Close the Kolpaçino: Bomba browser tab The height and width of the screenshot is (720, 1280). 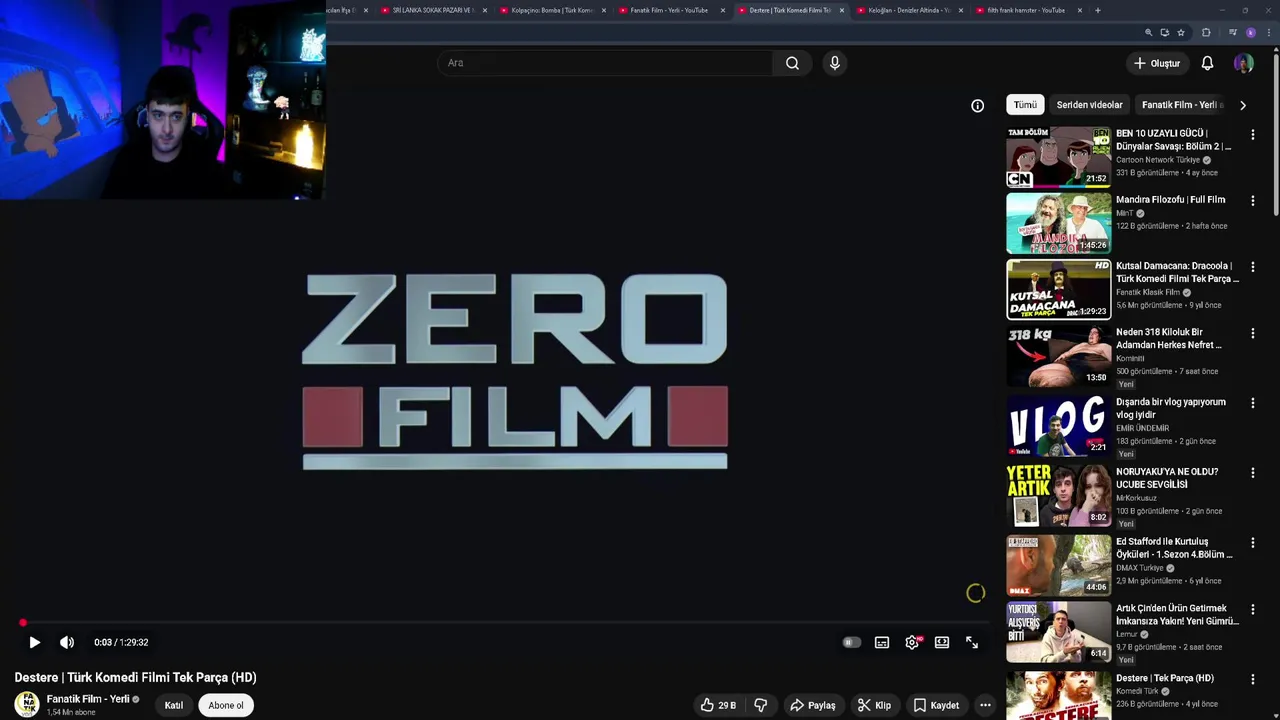point(604,10)
